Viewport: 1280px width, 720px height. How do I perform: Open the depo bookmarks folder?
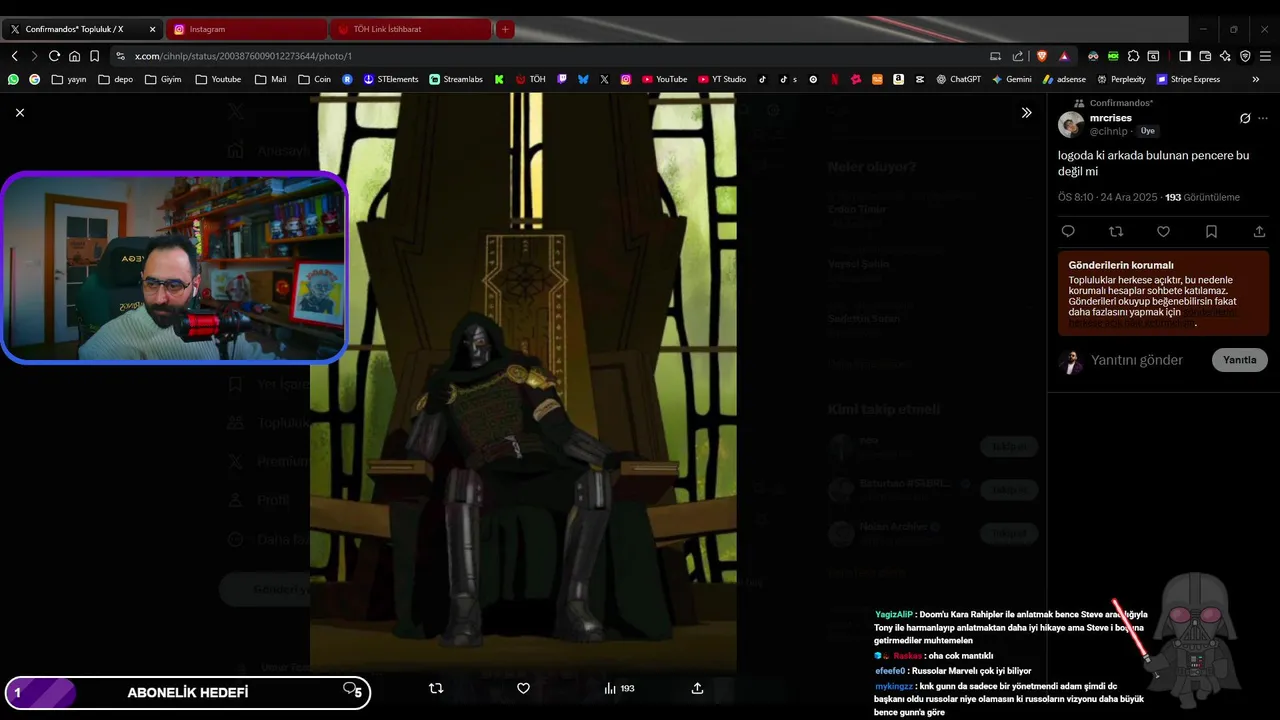[115, 79]
